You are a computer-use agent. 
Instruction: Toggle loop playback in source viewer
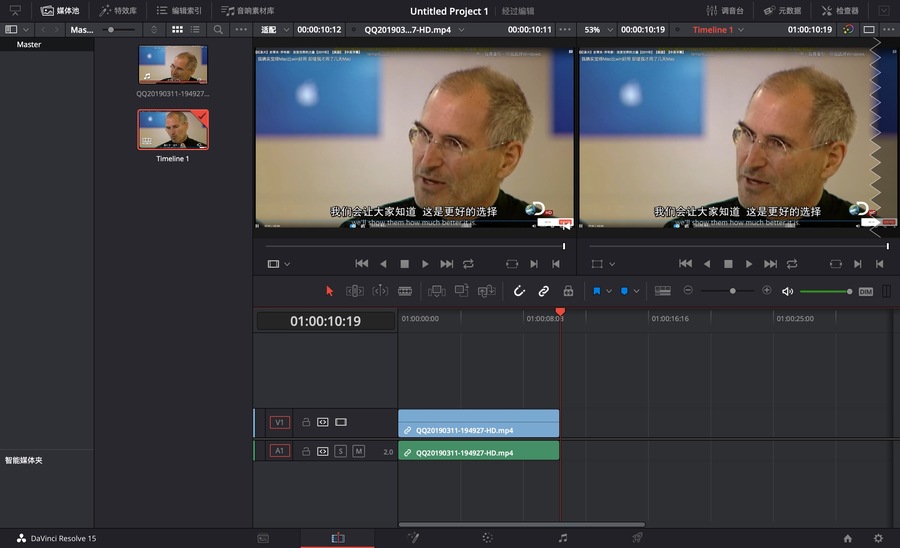click(468, 264)
